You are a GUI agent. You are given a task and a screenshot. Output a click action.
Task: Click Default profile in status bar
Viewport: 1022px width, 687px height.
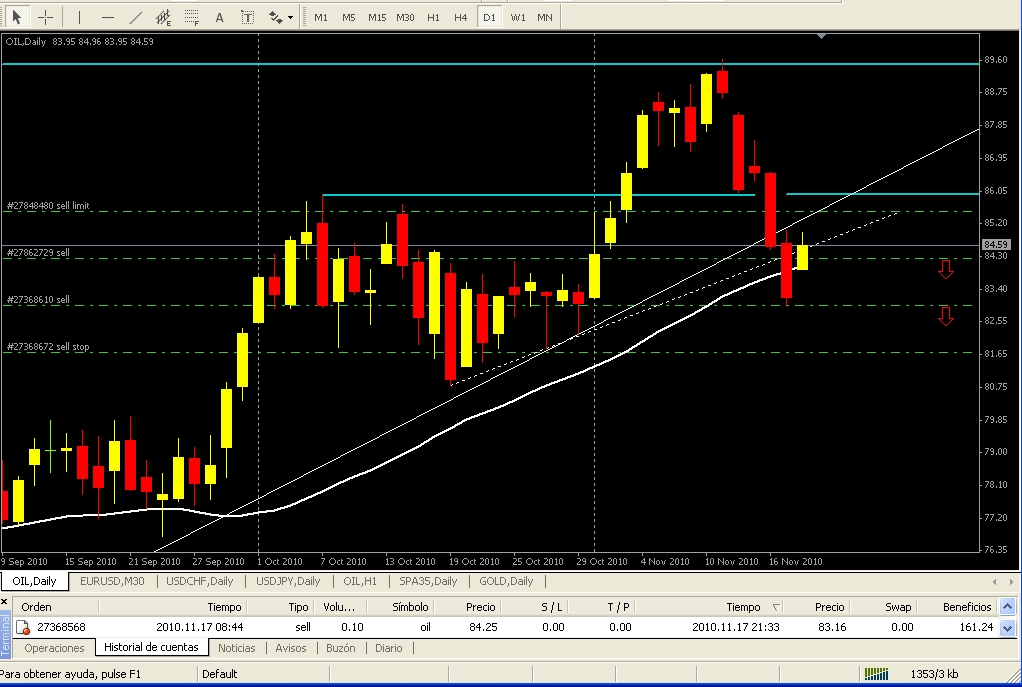[x=220, y=673]
